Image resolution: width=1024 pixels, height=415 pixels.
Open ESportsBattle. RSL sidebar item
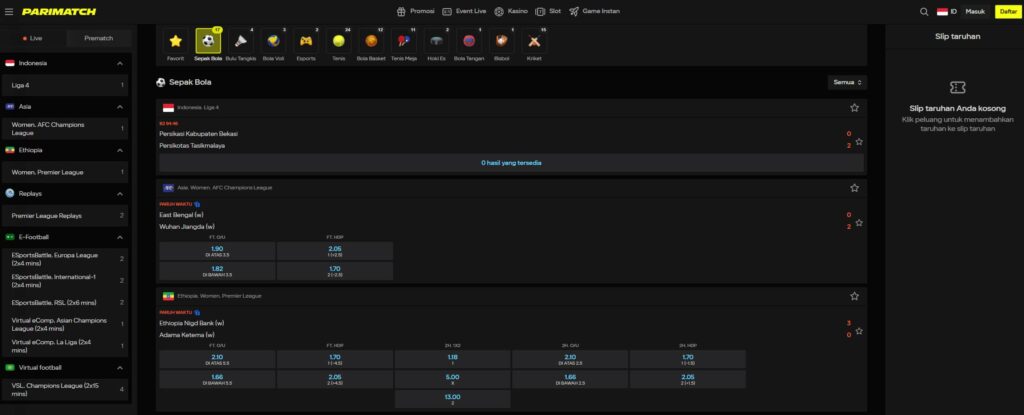pos(67,303)
